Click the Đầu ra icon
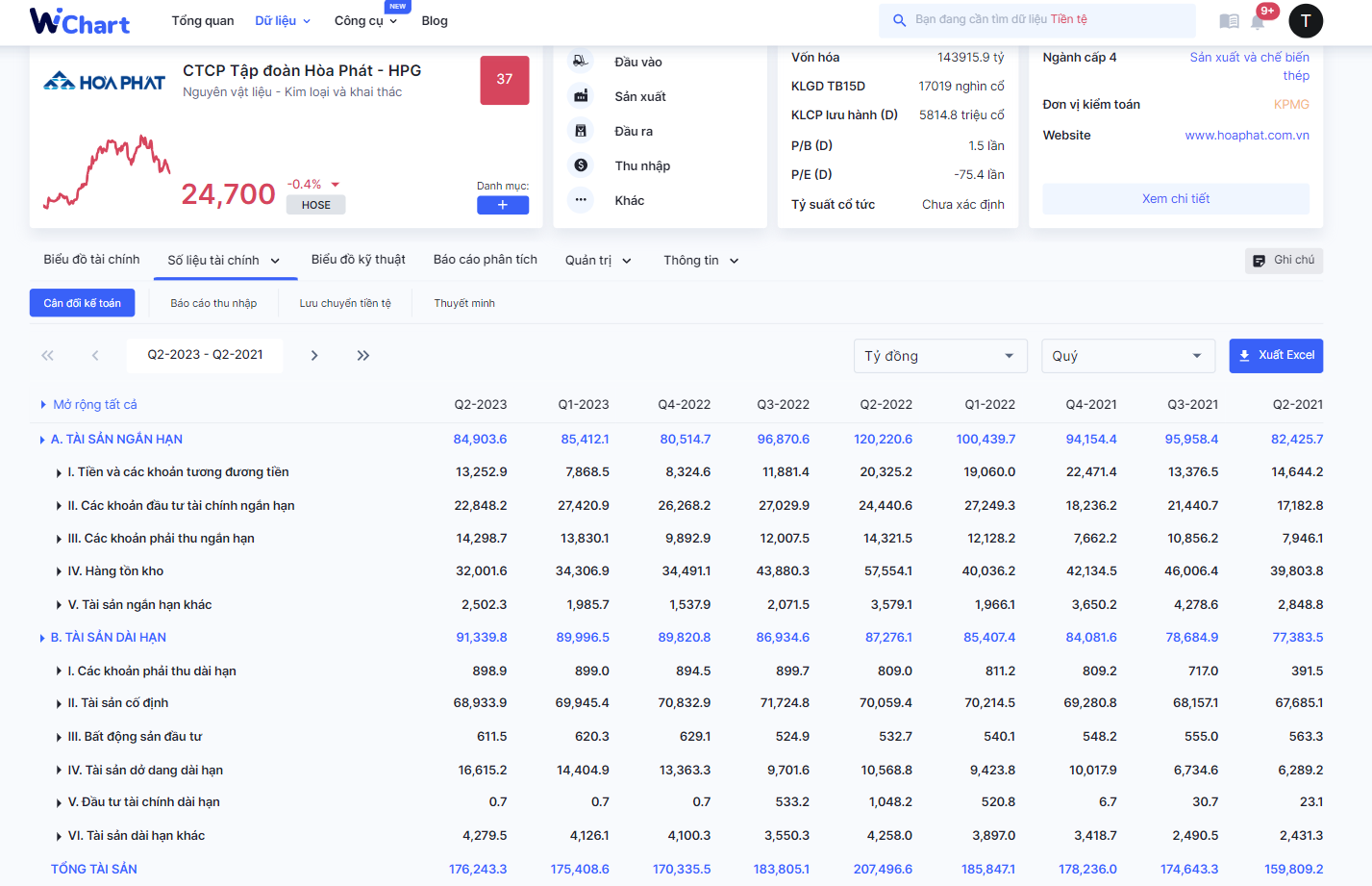Image resolution: width=1372 pixels, height=886 pixels. coord(581,131)
